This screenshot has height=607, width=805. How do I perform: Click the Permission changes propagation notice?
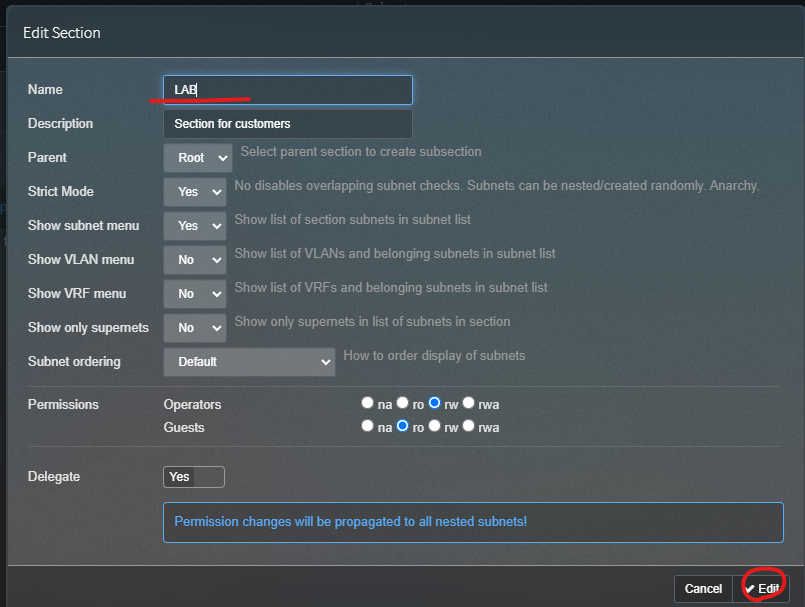pos(473,522)
